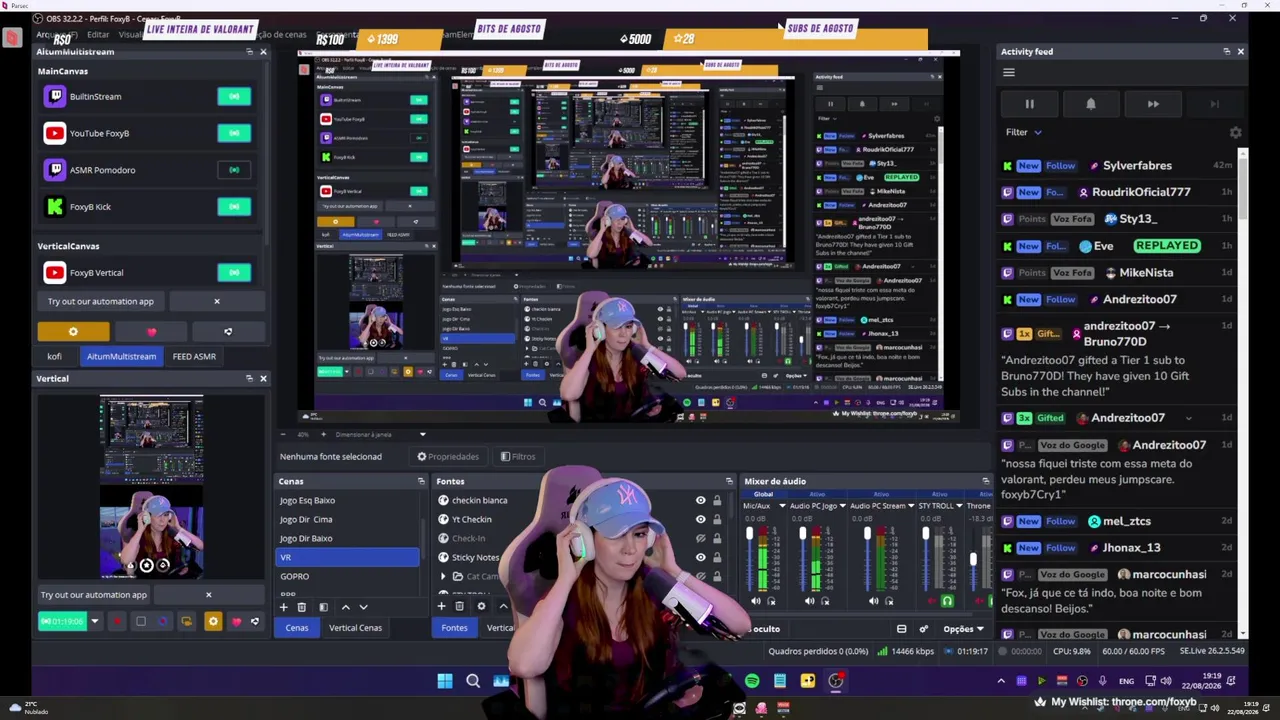Viewport: 1280px width, 720px height.
Task: Add a new source in Fontes panel
Action: pyautogui.click(x=442, y=606)
